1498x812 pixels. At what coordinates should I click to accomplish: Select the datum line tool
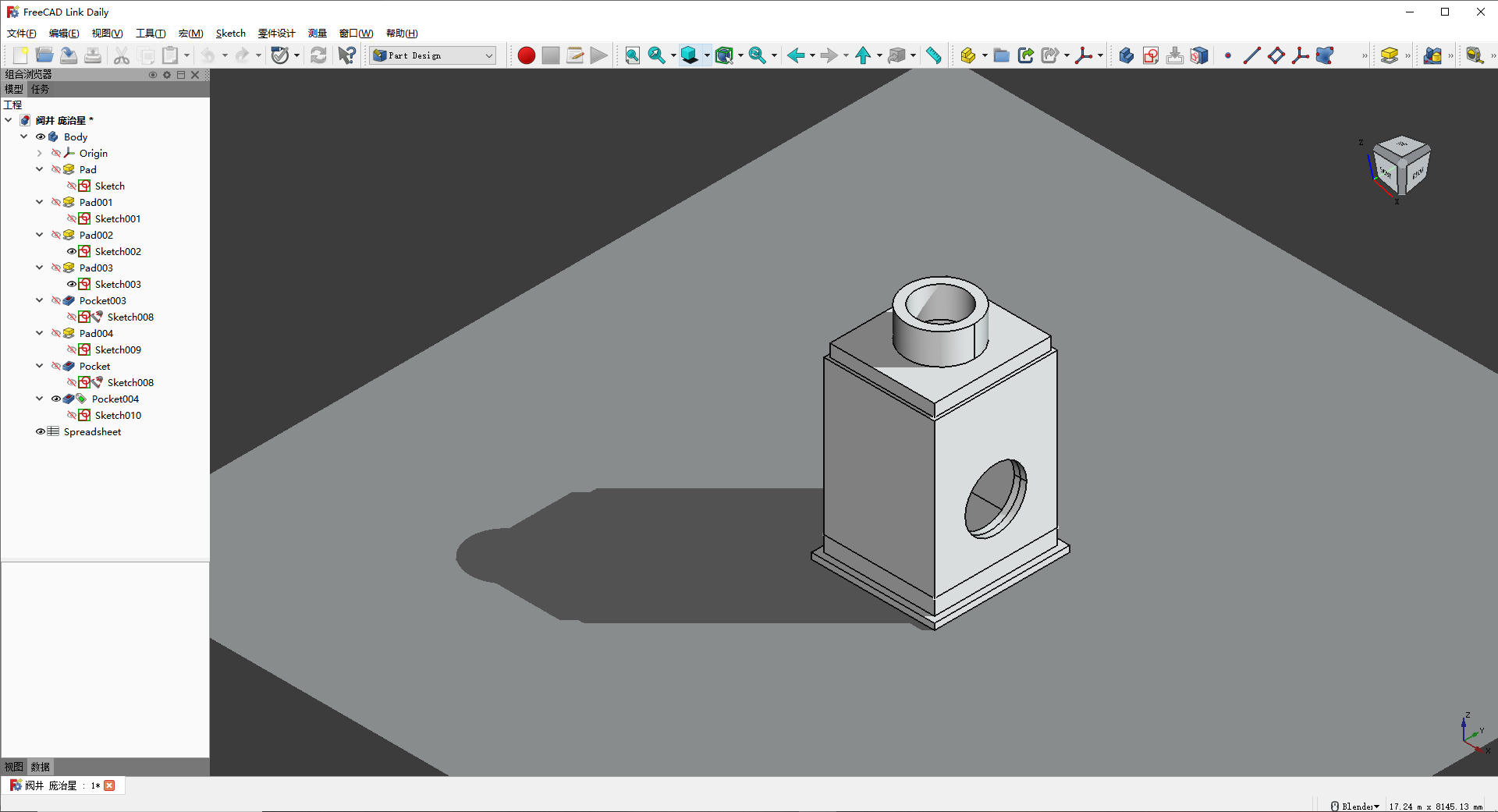(1251, 55)
